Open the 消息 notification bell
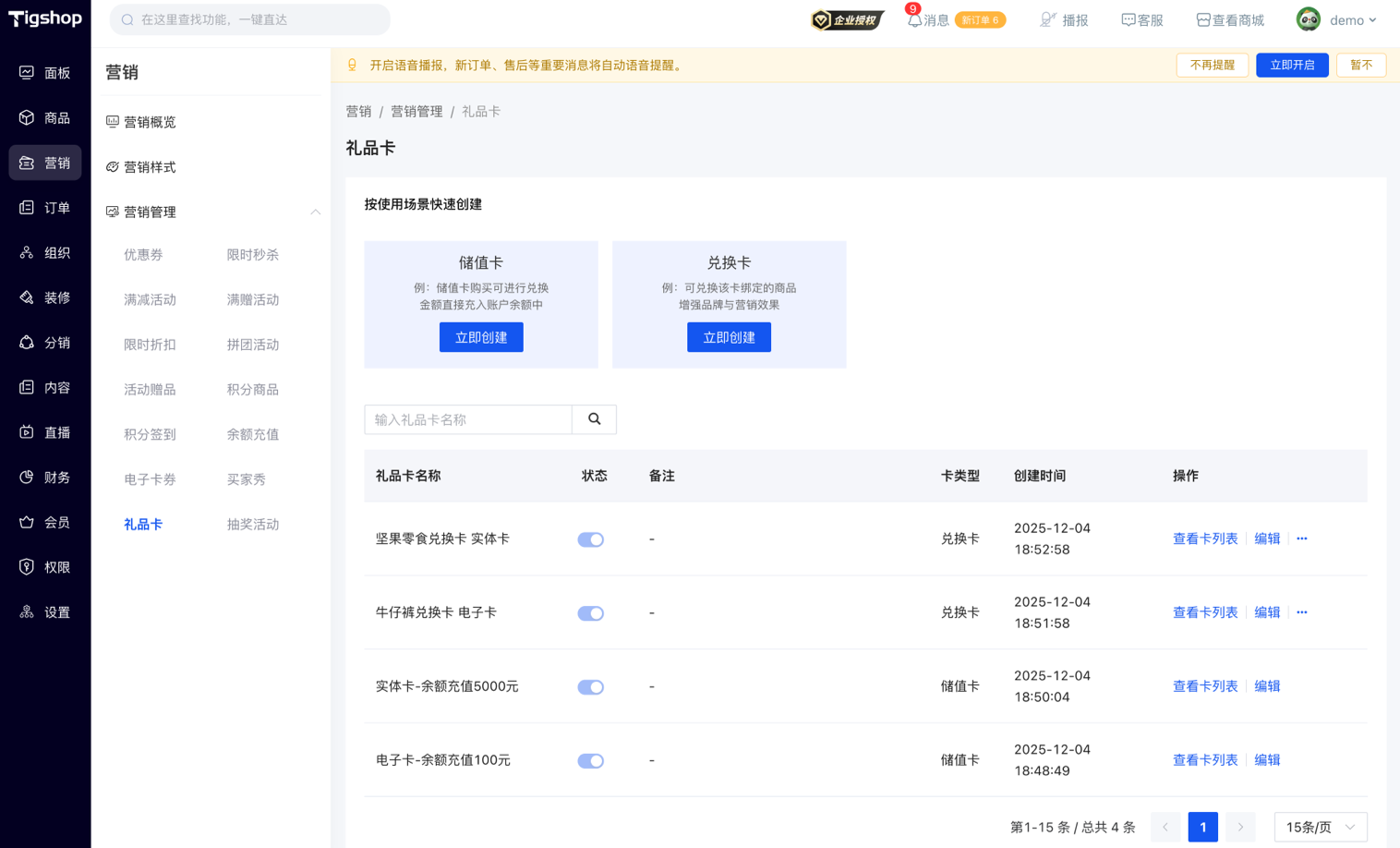The width and height of the screenshot is (1400, 848). pos(913,19)
